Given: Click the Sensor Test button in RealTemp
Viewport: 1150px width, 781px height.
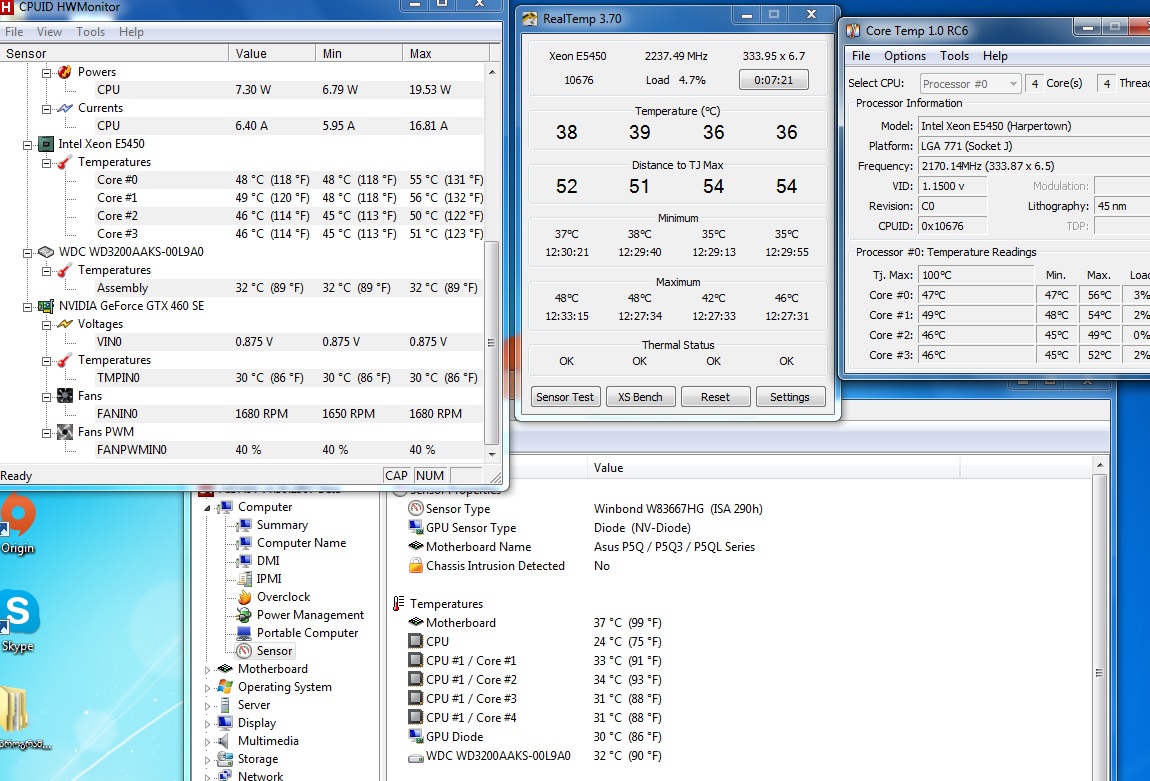Looking at the screenshot, I should pyautogui.click(x=565, y=397).
